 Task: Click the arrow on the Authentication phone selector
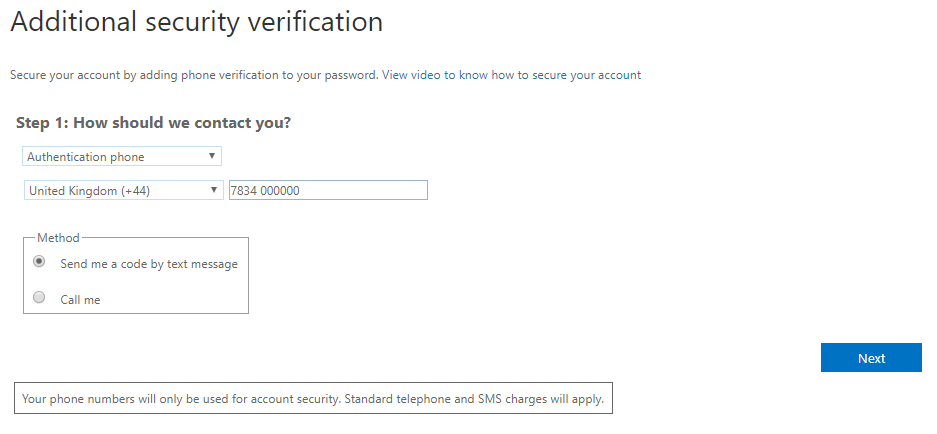point(211,156)
